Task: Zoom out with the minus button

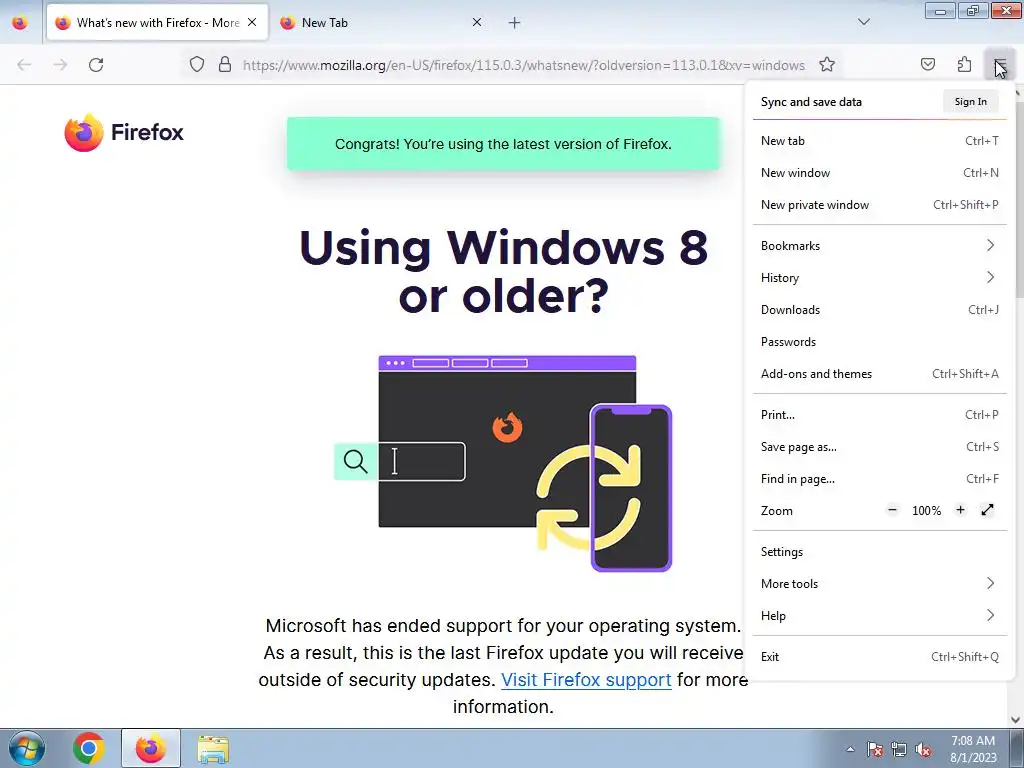Action: (x=892, y=510)
